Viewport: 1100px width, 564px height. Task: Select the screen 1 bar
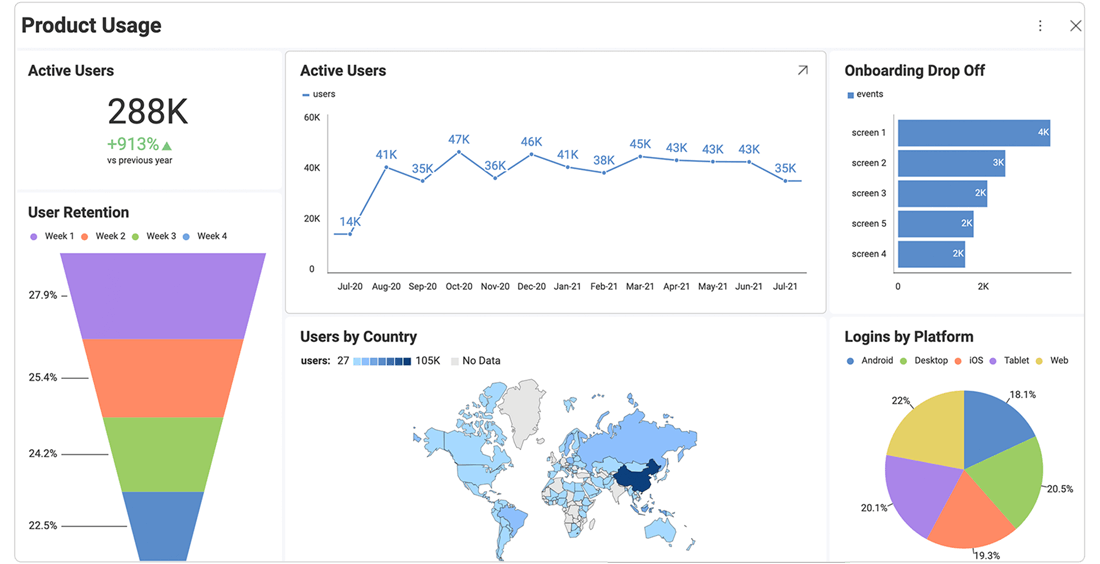pos(973,133)
